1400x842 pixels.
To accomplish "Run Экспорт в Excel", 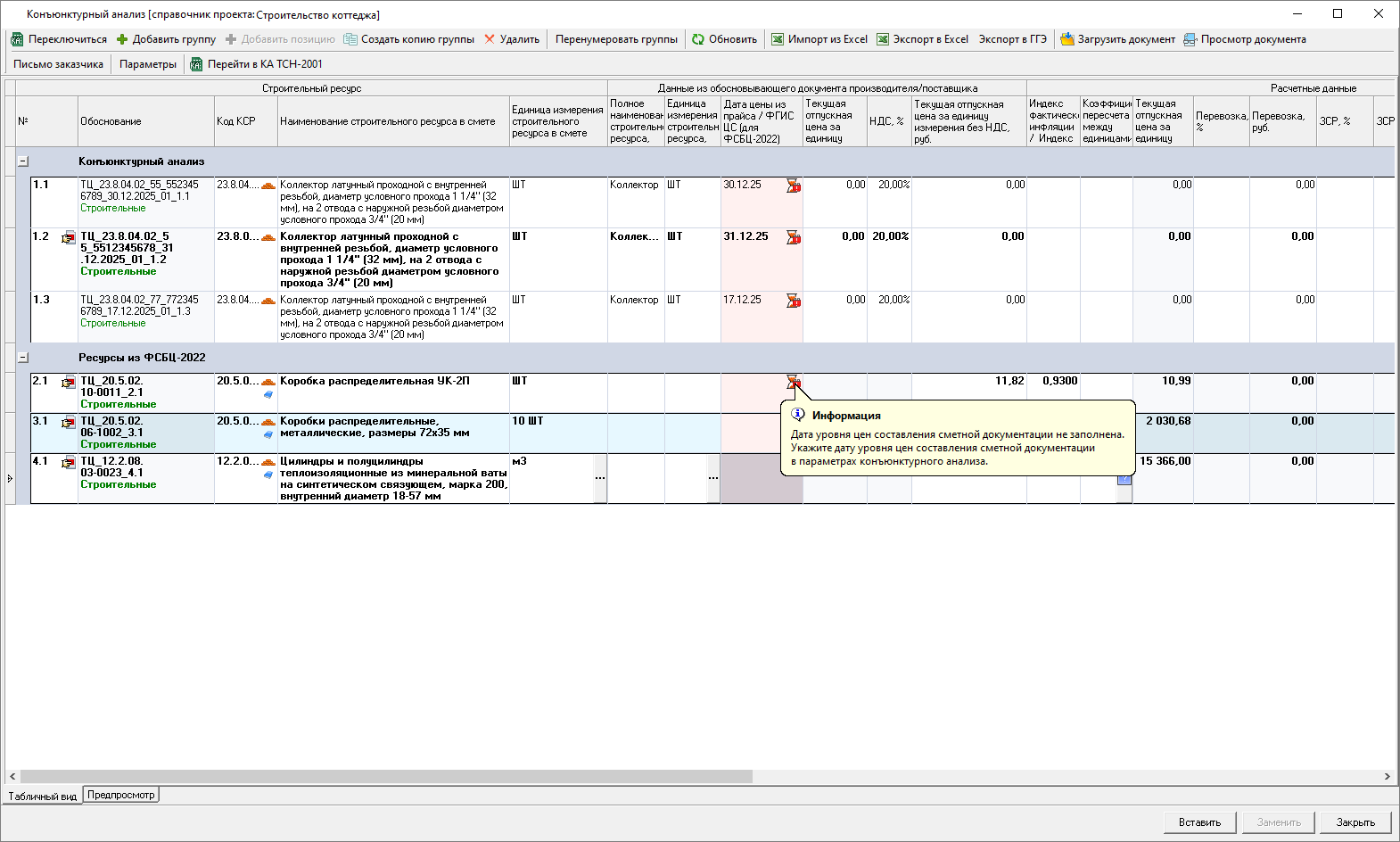I will coord(923,39).
